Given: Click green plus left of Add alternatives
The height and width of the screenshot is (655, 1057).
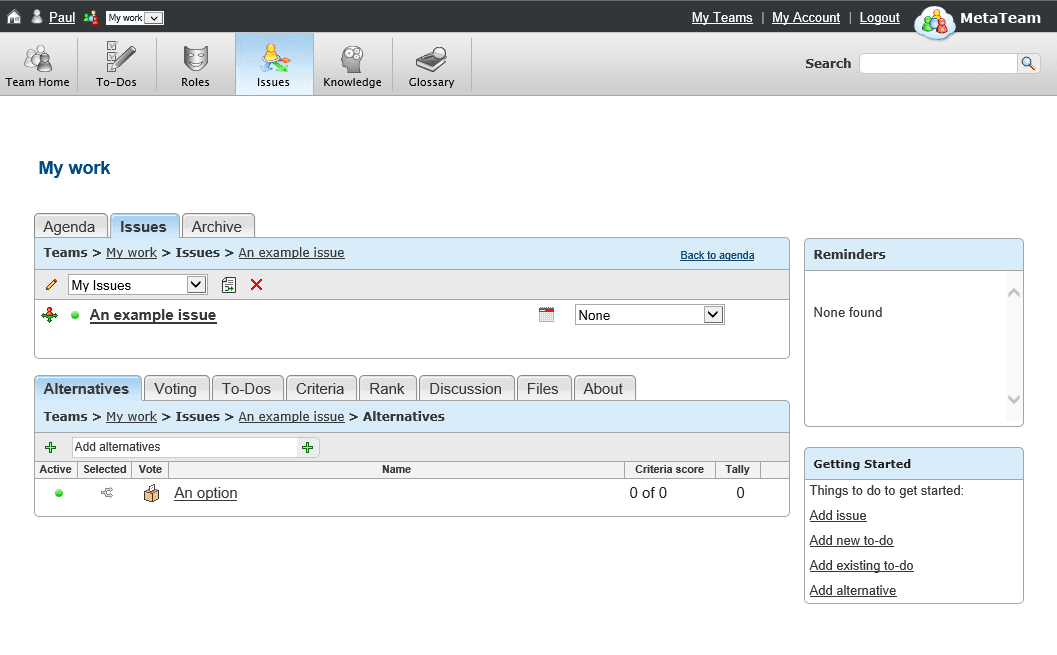Looking at the screenshot, I should (51, 447).
